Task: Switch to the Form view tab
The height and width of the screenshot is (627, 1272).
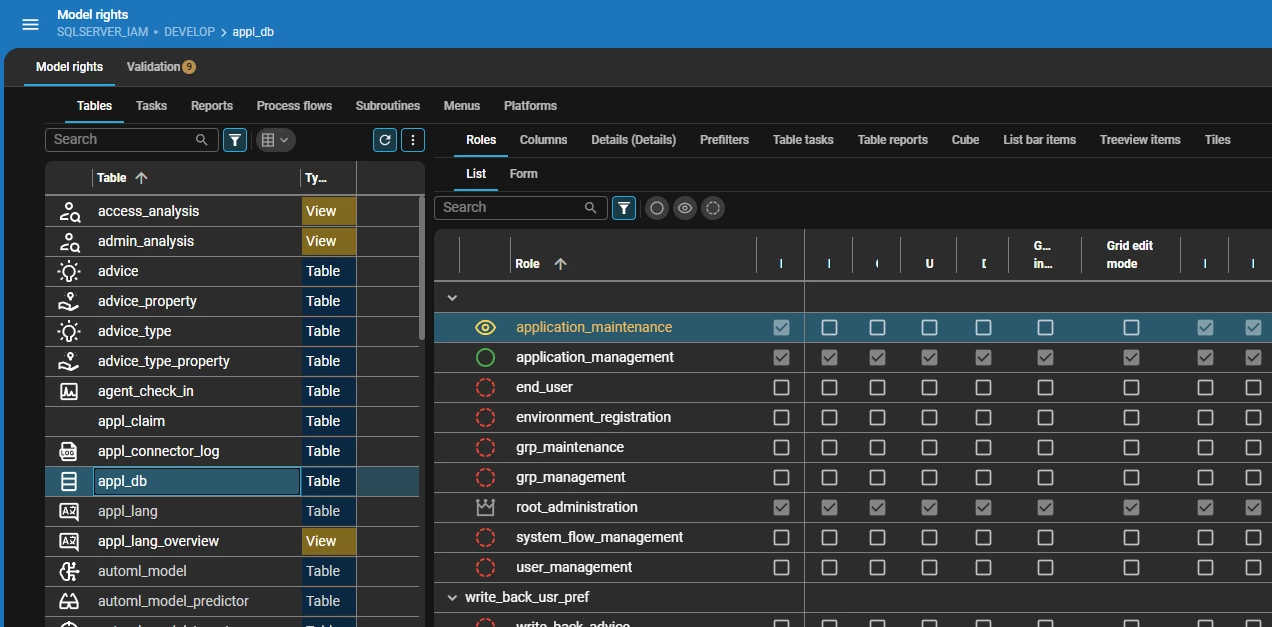Action: coord(523,174)
